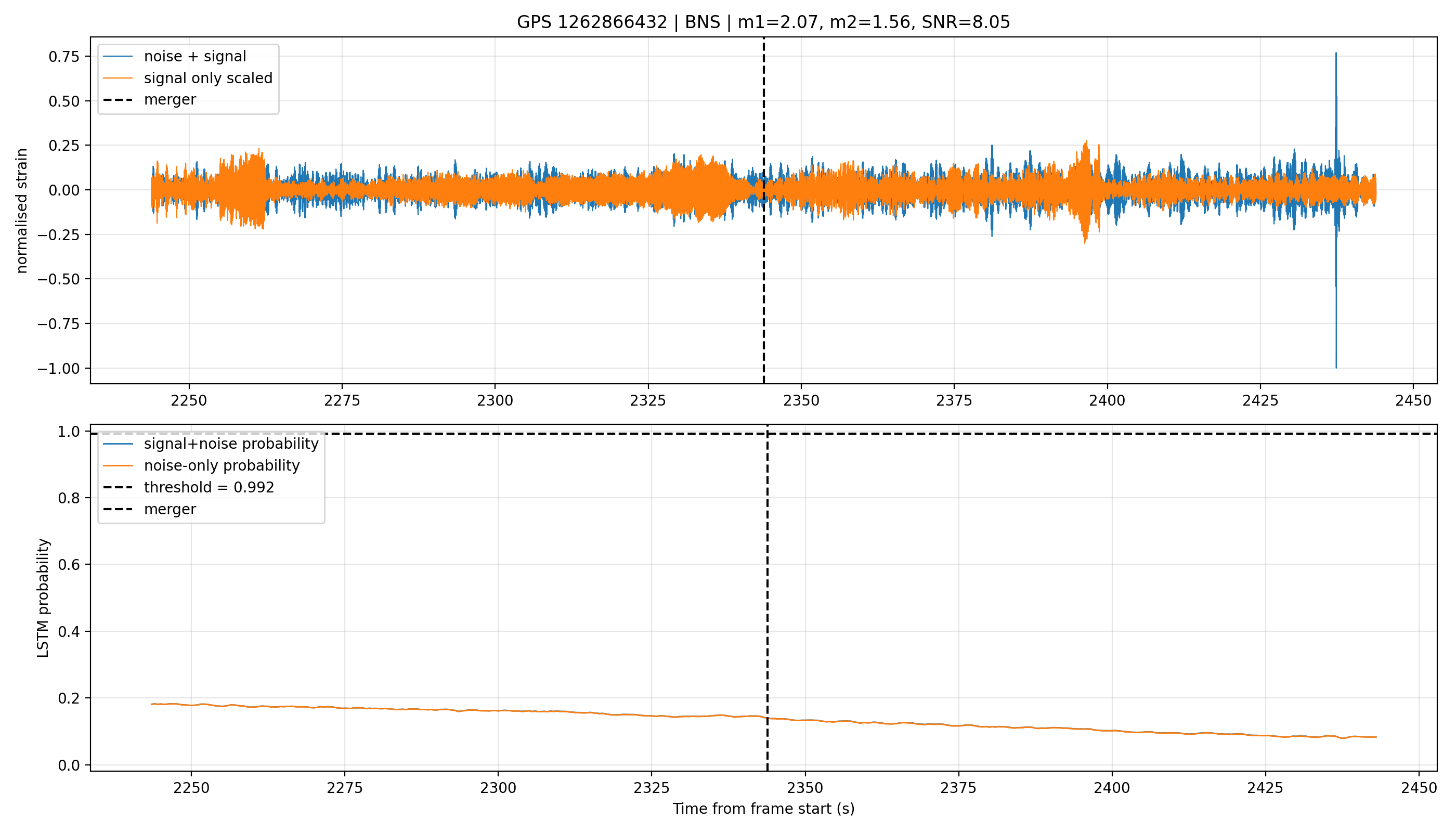Click the 'LSTM probability' y-axis label
The width and height of the screenshot is (1456, 832).
pyautogui.click(x=43, y=599)
